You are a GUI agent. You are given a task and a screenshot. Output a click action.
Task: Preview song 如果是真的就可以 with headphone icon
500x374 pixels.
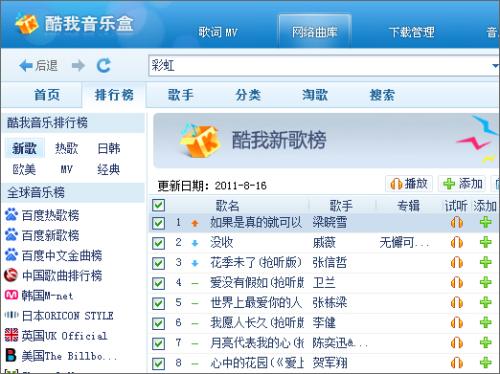pos(457,222)
